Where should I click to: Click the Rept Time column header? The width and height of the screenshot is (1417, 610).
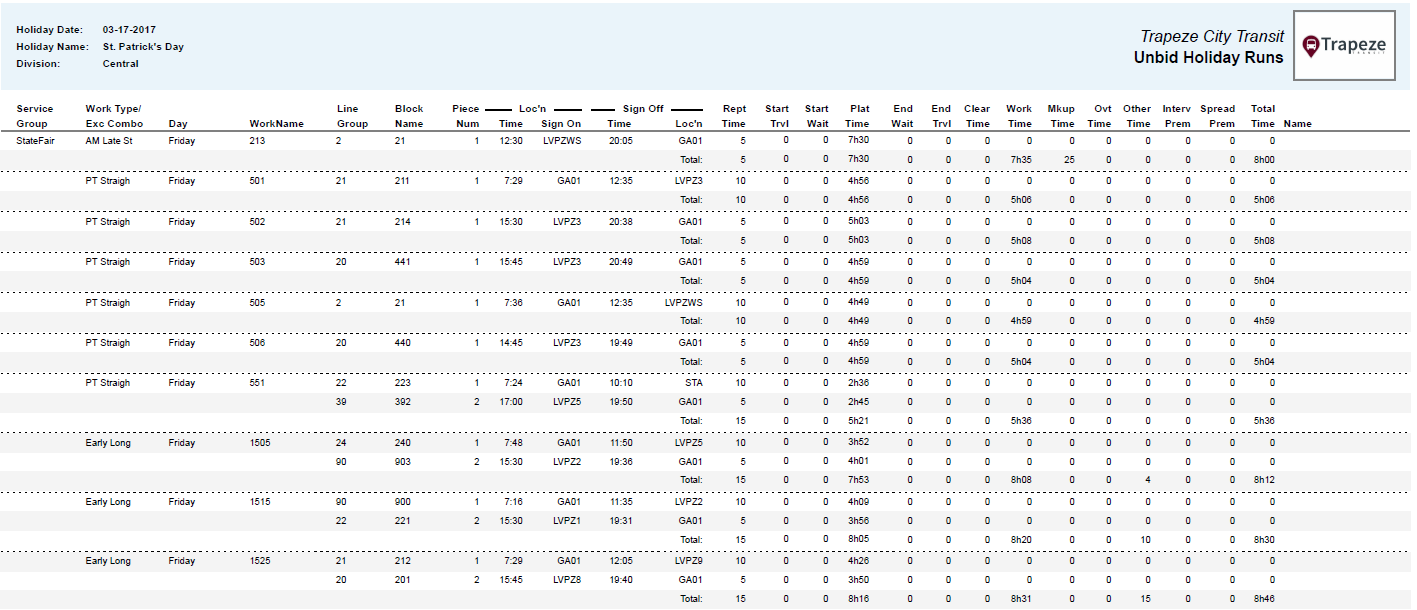pyautogui.click(x=732, y=115)
